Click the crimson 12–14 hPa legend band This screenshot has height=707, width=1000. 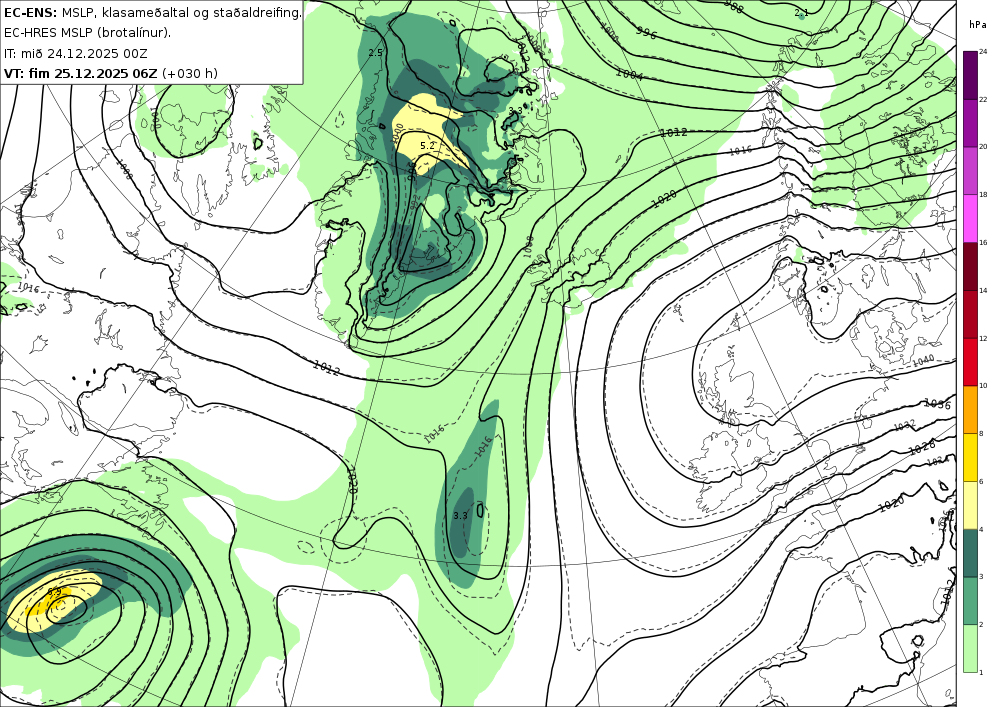click(970, 314)
